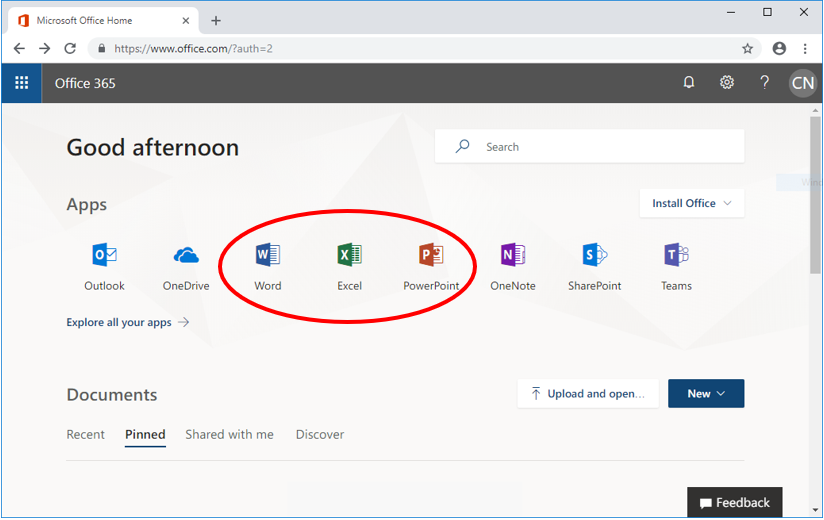Open the CN account menu
824x520 pixels.
(802, 83)
